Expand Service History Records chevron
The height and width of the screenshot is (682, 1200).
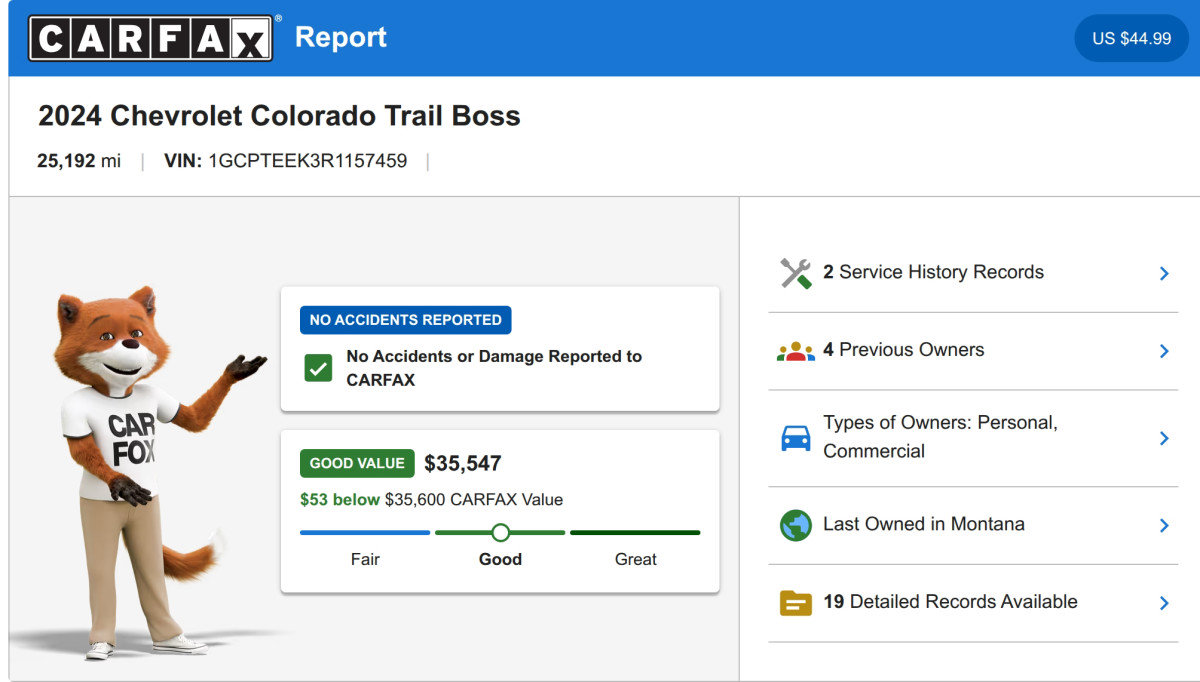pos(1164,273)
